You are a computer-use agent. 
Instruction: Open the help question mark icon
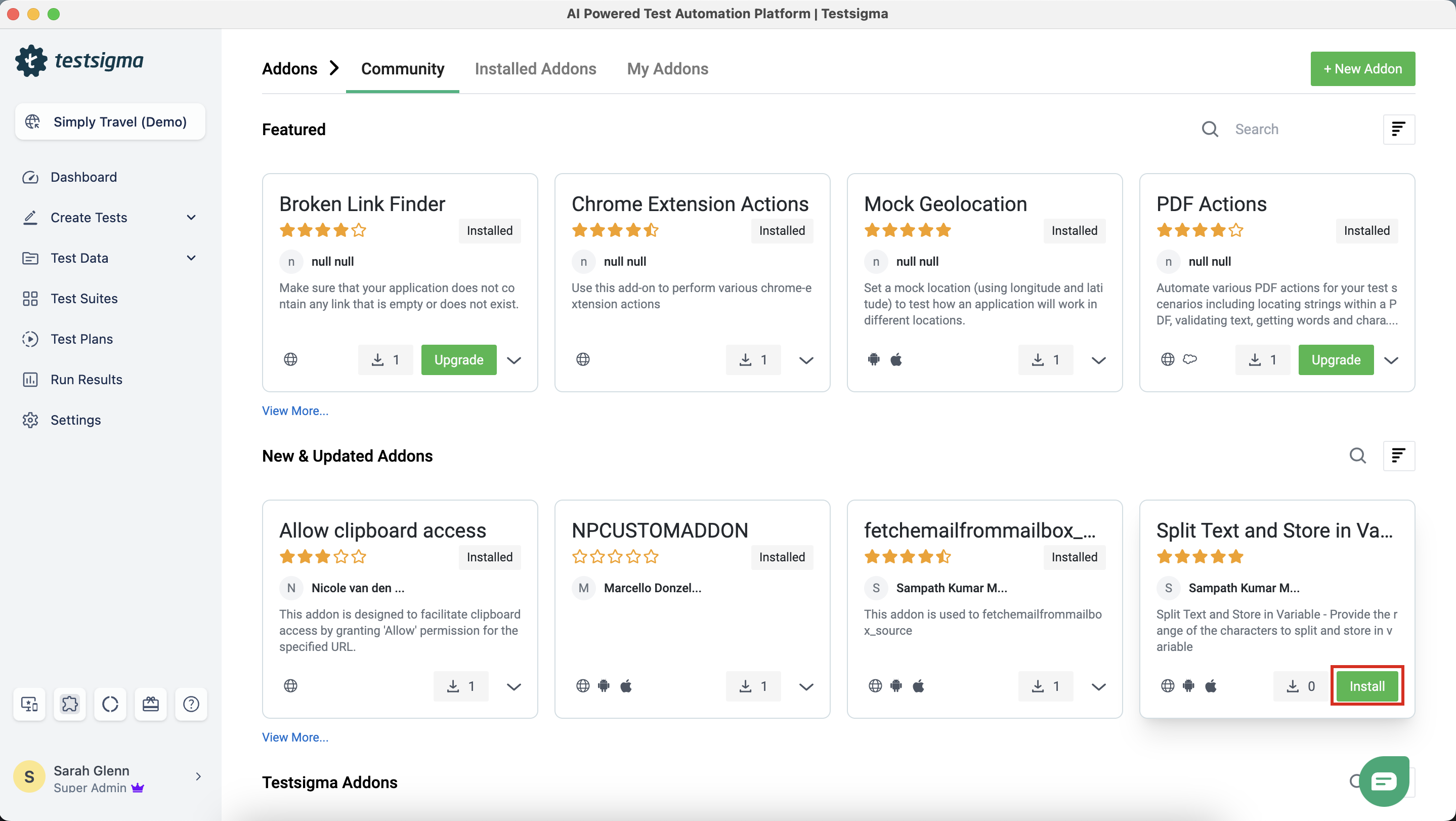coord(191,704)
